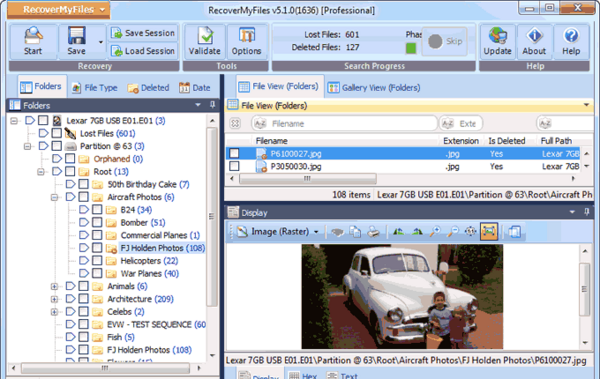Switch to the Deleted tab
This screenshot has height=379, width=600.
(148, 88)
